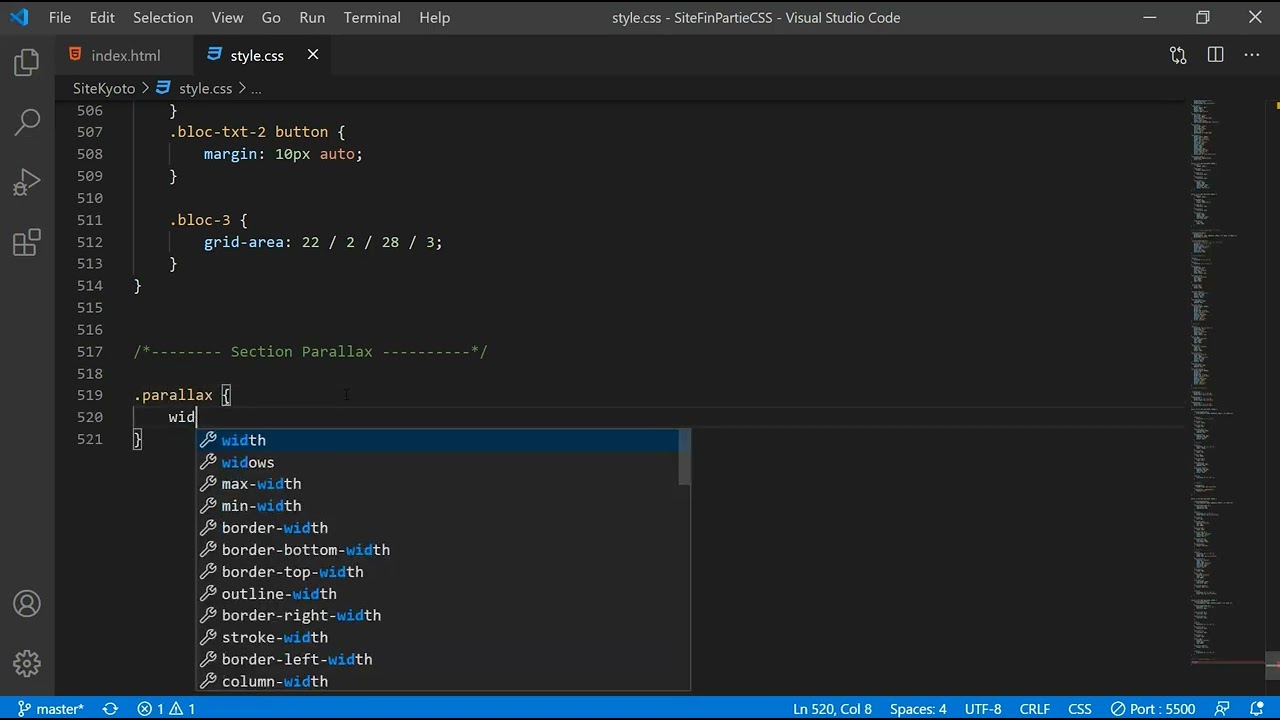Open the Search view in activity bar
This screenshot has height=720, width=1280.
(27, 122)
